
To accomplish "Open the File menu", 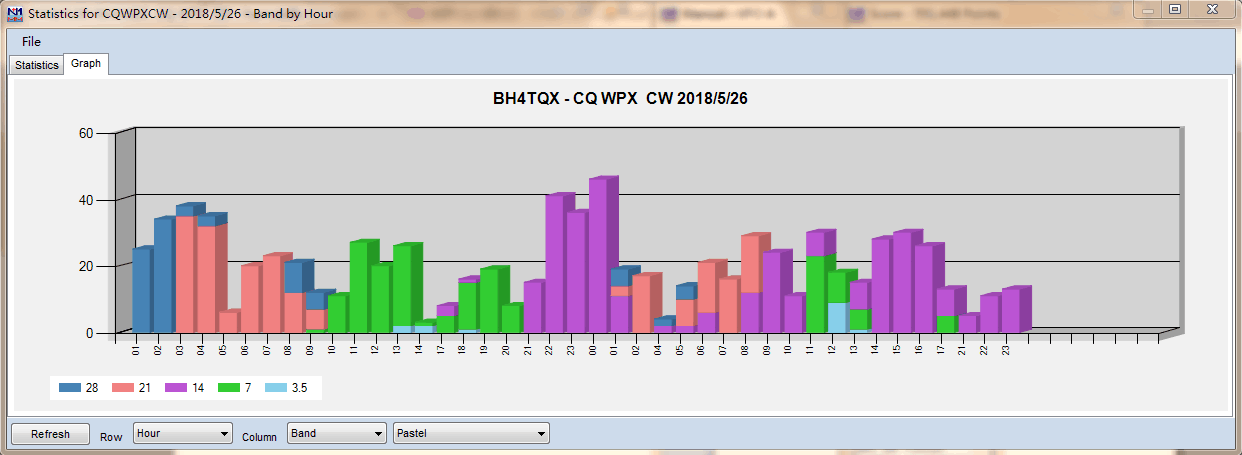I will (31, 41).
